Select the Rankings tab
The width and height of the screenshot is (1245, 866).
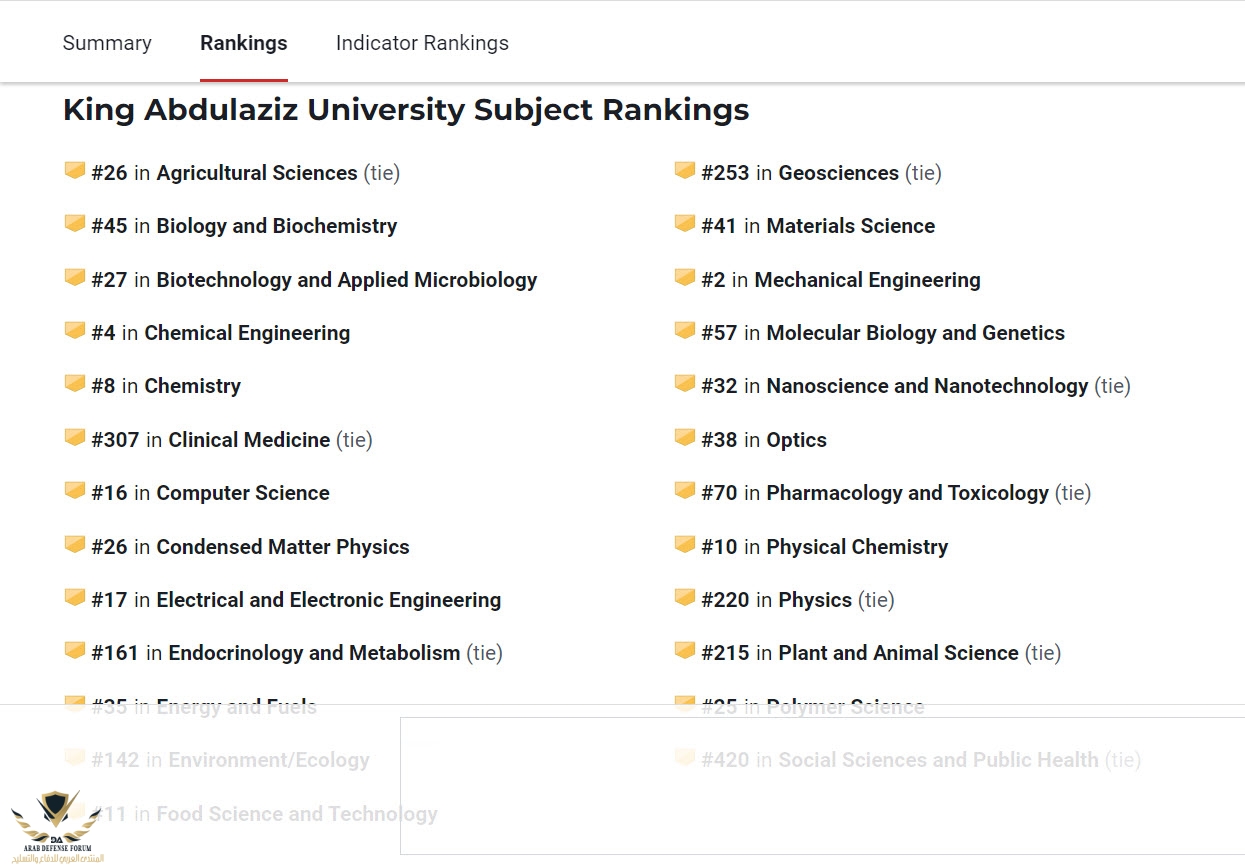click(x=243, y=43)
